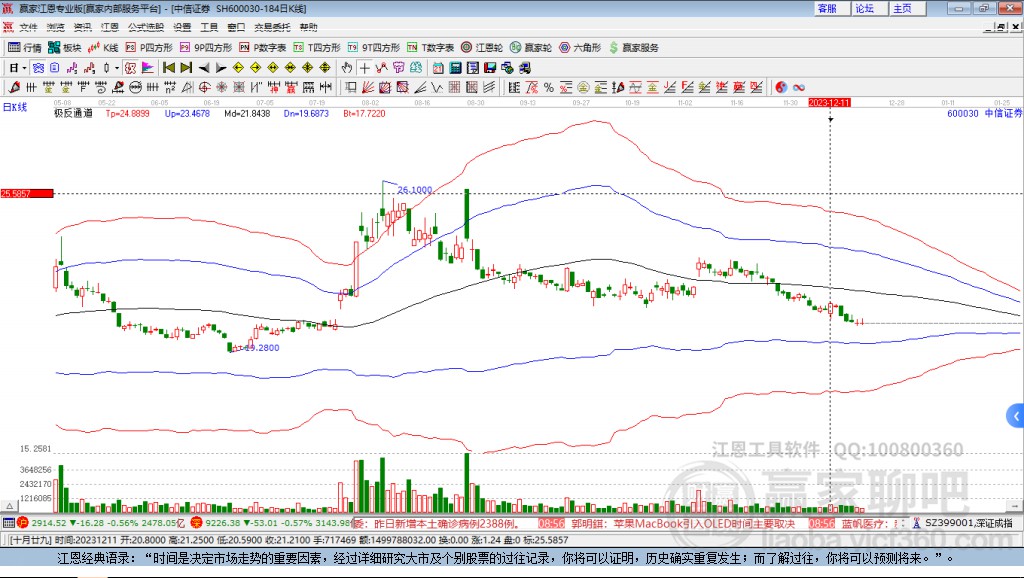This screenshot has height=578, width=1024.
Task: Click the 主页 button
Action: point(907,8)
